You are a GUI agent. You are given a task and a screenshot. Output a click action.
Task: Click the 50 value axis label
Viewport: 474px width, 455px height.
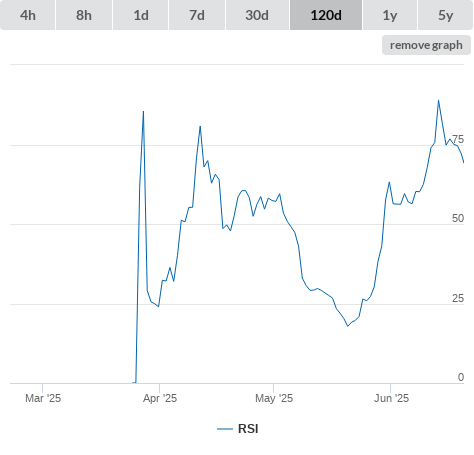pyautogui.click(x=458, y=218)
